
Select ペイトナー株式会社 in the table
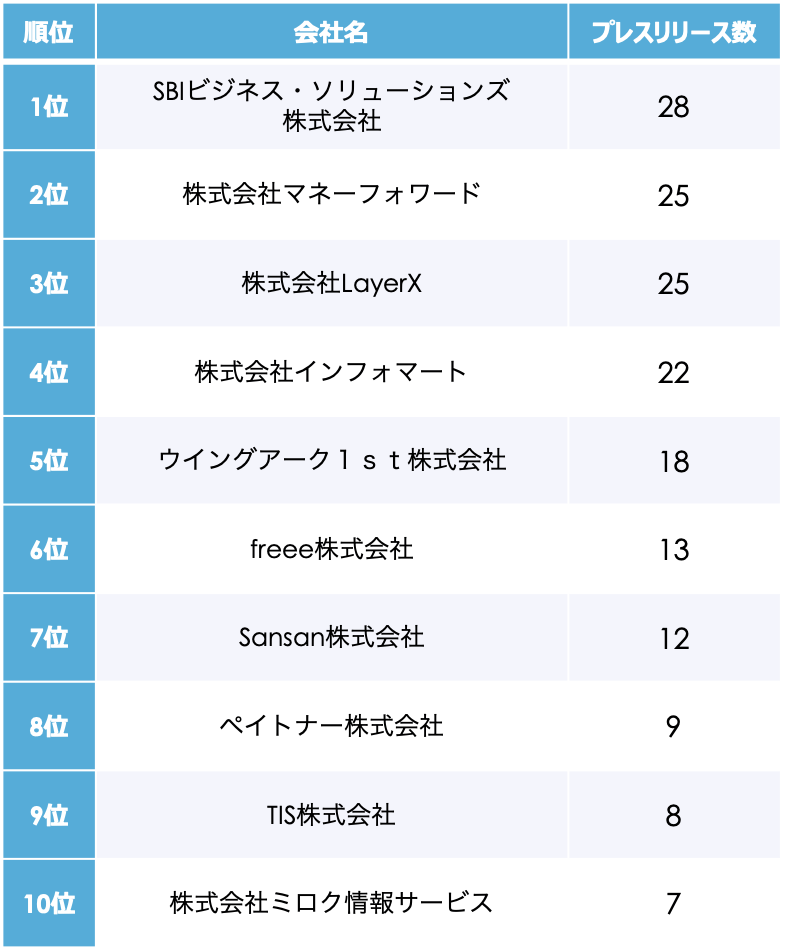(x=331, y=726)
